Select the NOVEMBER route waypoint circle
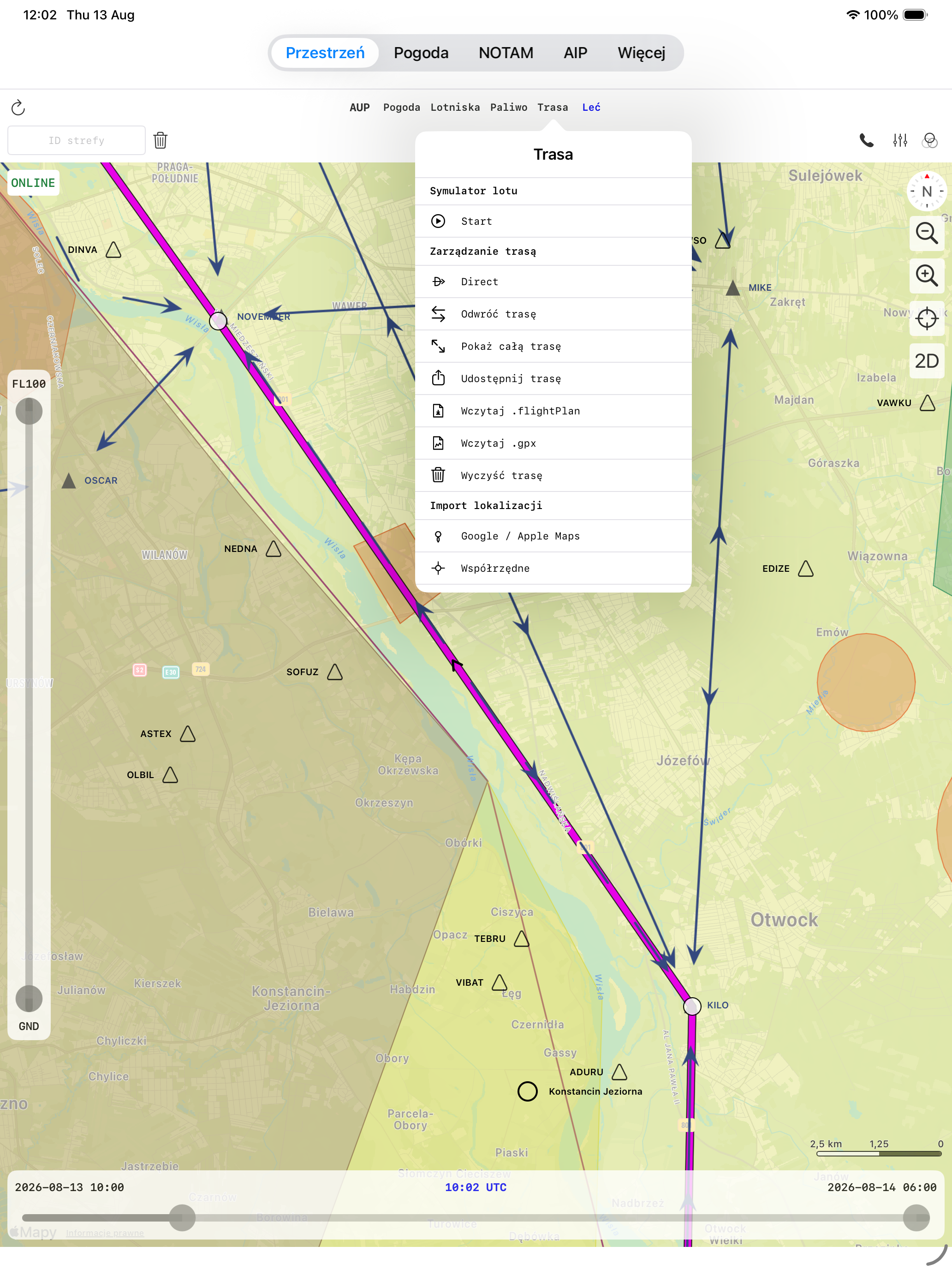This screenshot has width=952, height=1270. [218, 320]
